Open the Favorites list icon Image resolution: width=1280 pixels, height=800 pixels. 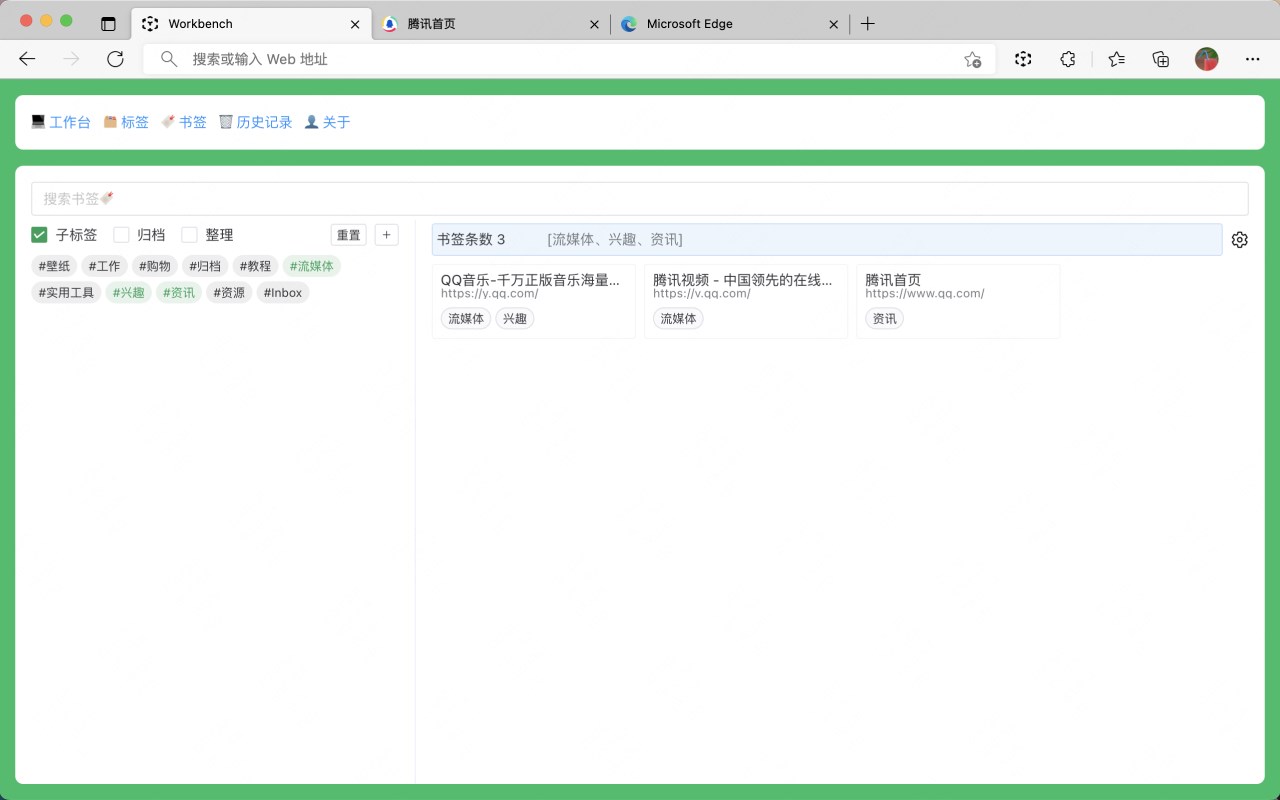(1117, 59)
